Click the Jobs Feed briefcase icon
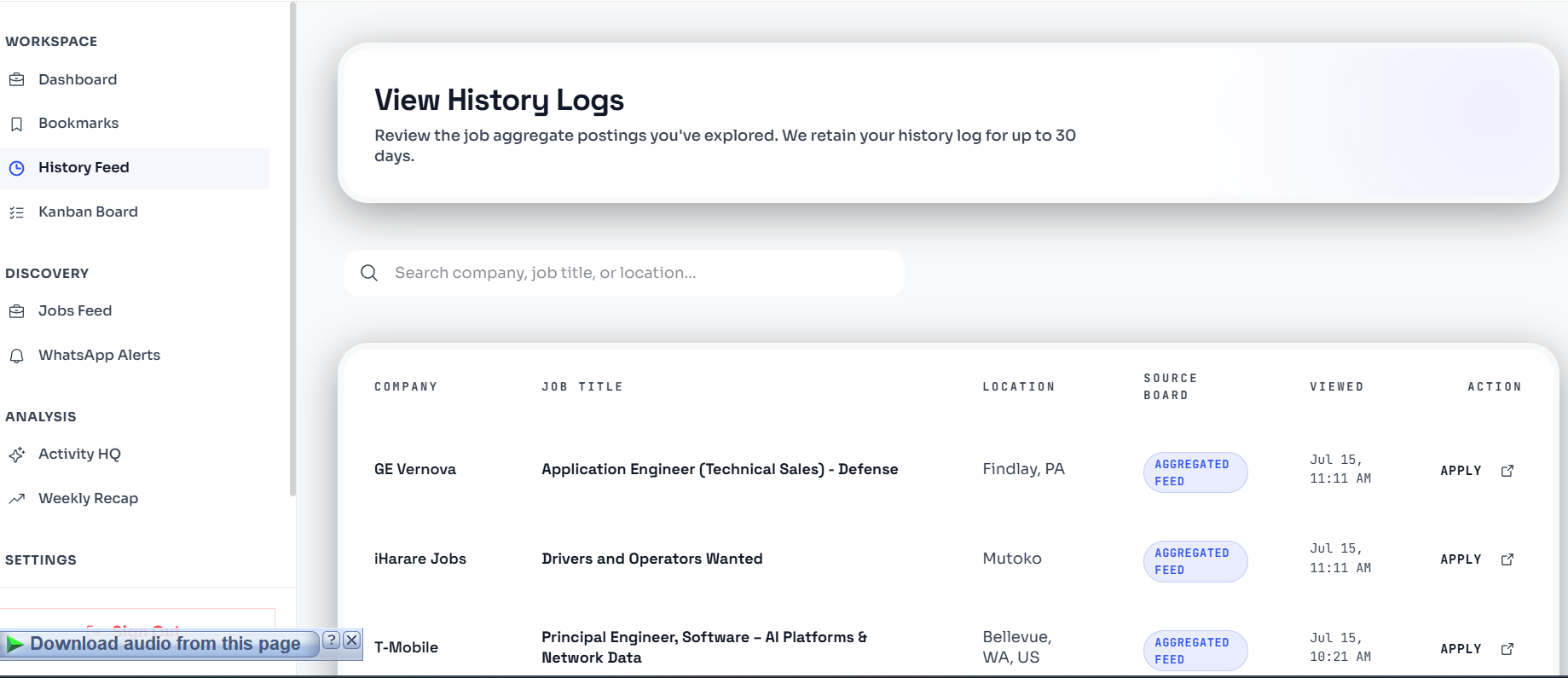This screenshot has width=1568, height=678. tap(16, 311)
